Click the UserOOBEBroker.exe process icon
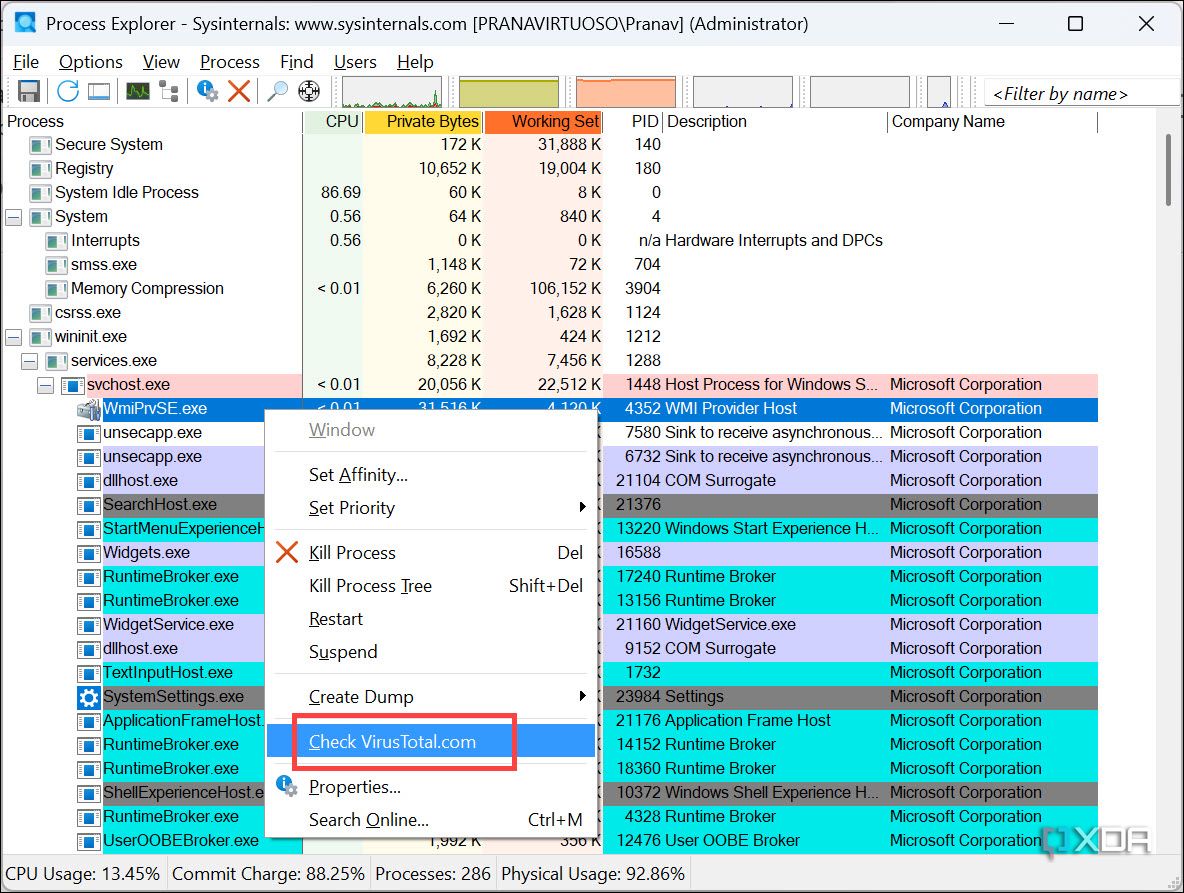 point(88,841)
